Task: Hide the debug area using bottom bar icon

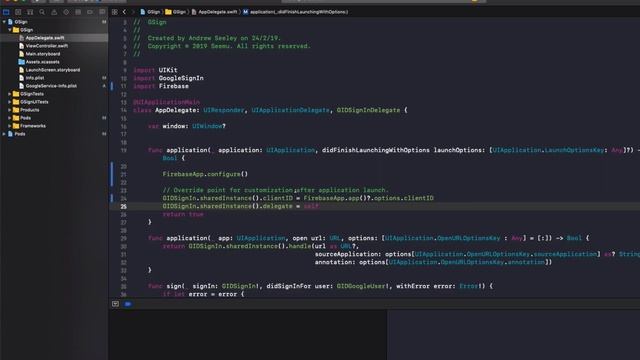Action: pyautogui.click(x=116, y=304)
